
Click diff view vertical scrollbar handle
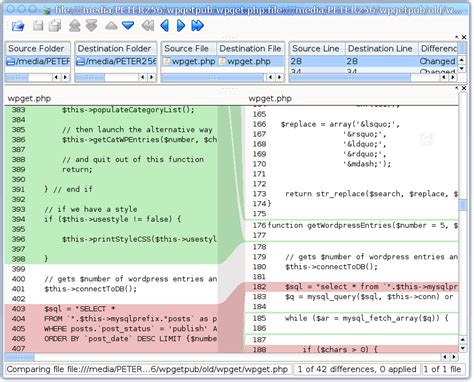pos(463,205)
